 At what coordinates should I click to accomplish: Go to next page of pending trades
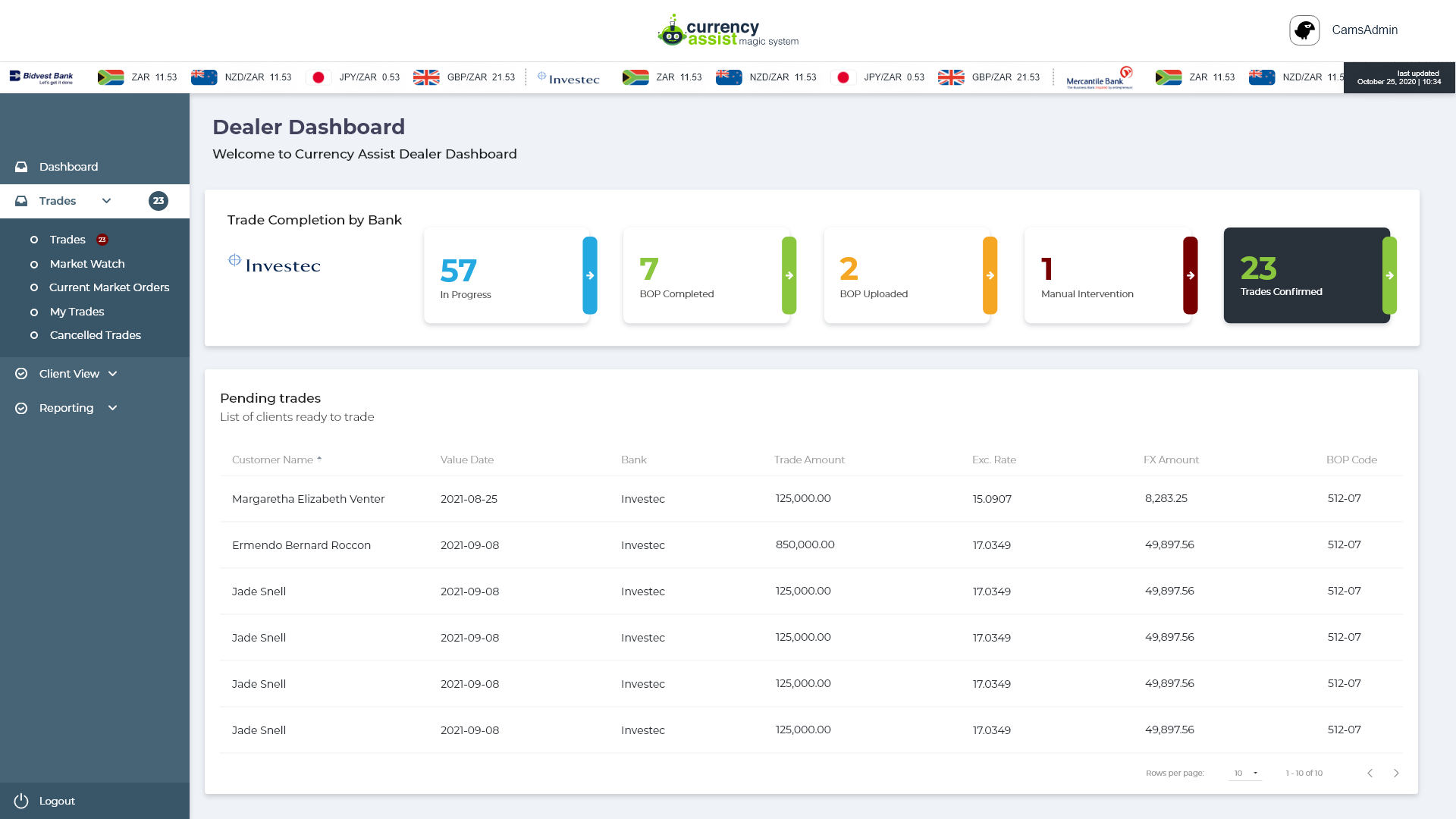coord(1396,773)
